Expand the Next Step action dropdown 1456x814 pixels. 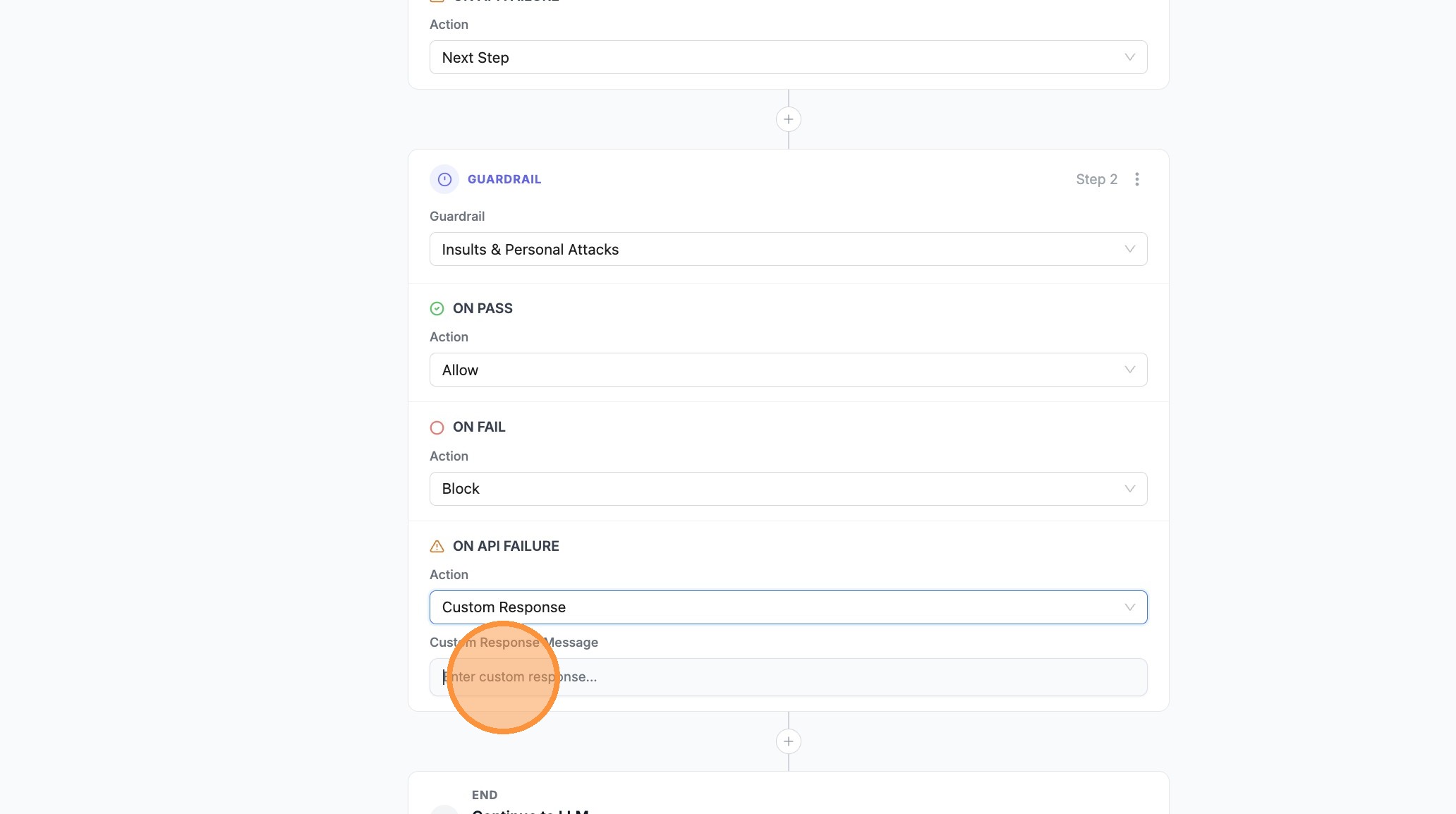click(788, 57)
